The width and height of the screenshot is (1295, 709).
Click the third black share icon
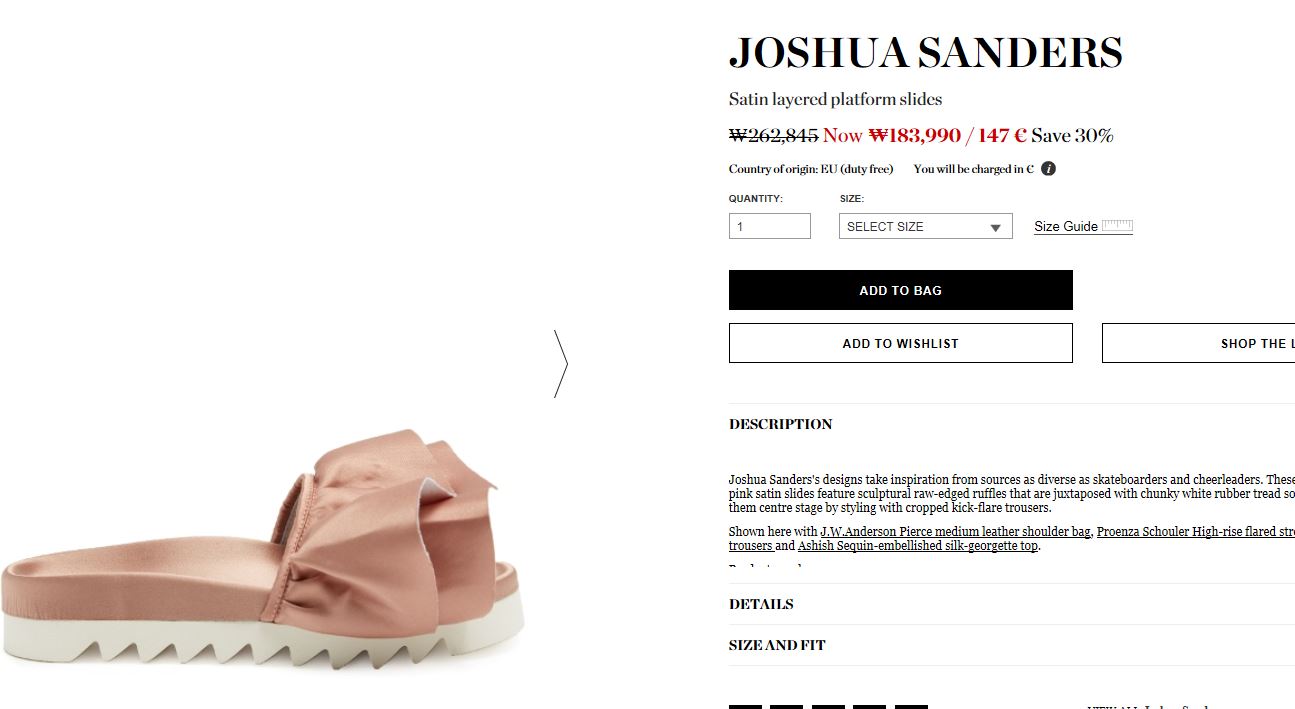[x=828, y=706]
